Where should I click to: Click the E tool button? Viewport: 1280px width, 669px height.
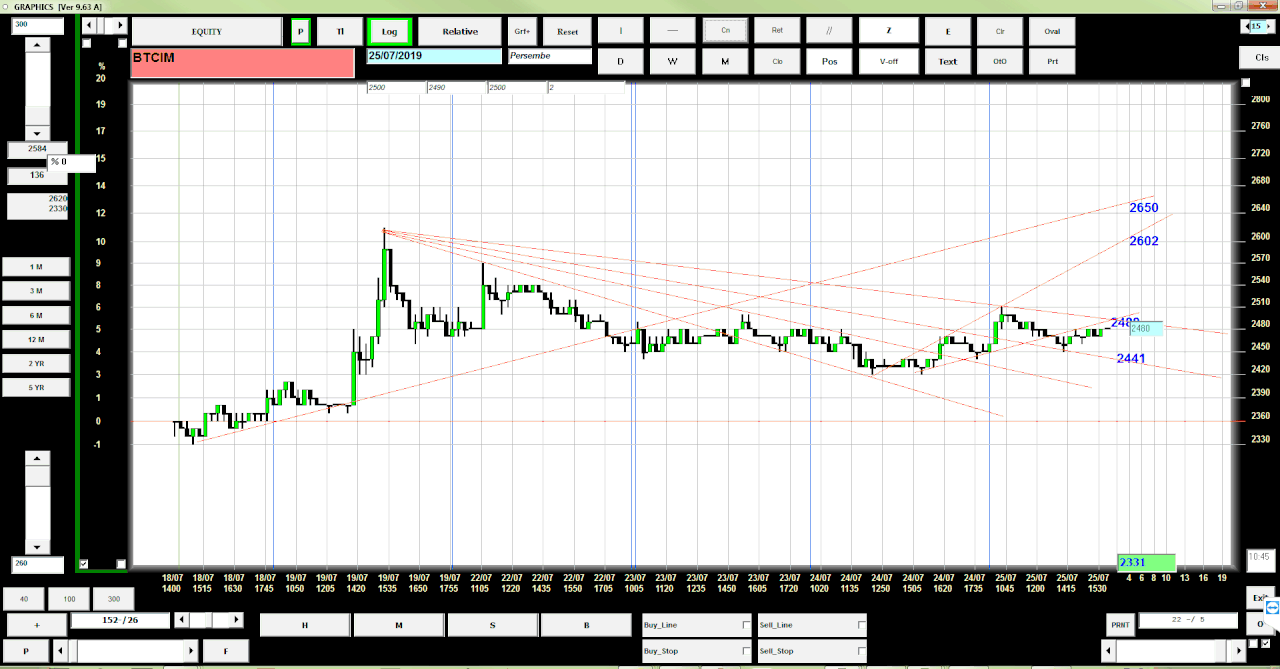click(x=947, y=31)
